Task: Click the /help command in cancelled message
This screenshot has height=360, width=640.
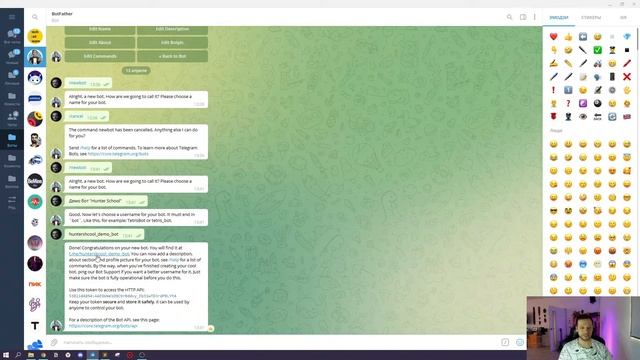Action: 85,148
